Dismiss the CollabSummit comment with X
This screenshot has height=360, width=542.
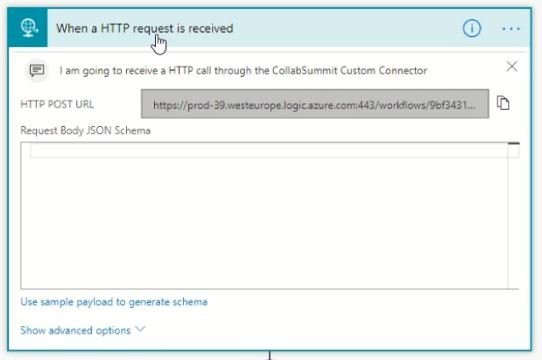coord(512,66)
